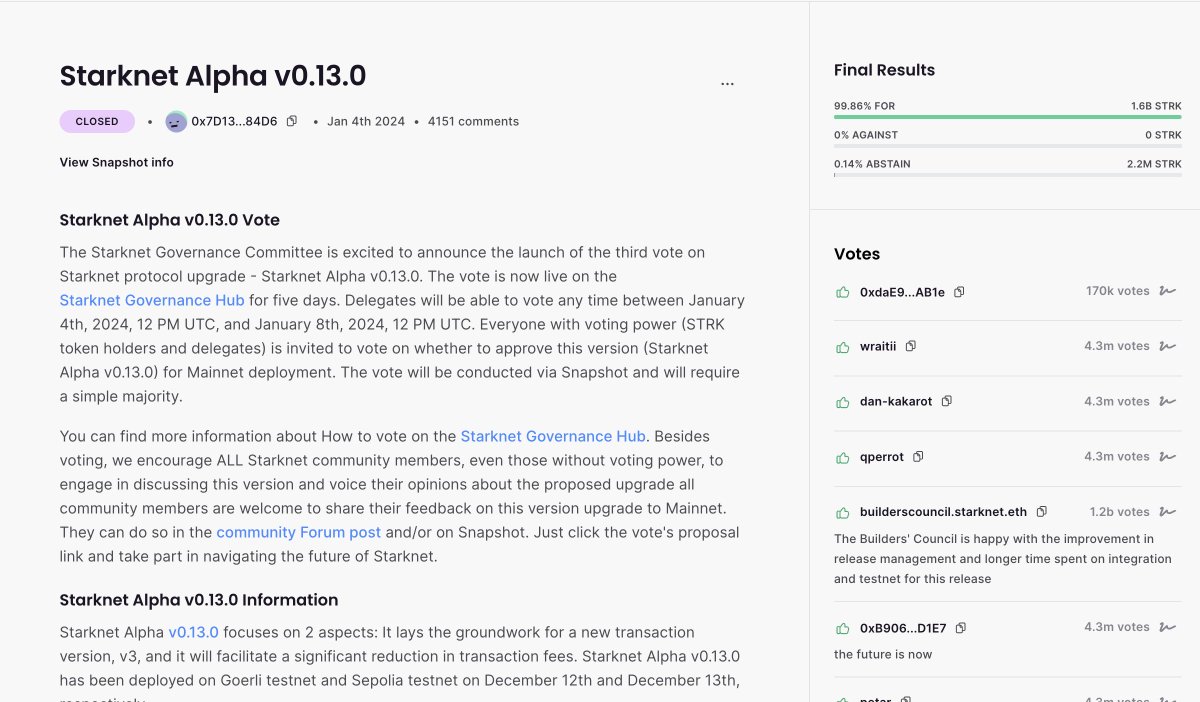
Task: Open voter profile 0xB906...D1E7
Action: [x=903, y=628]
